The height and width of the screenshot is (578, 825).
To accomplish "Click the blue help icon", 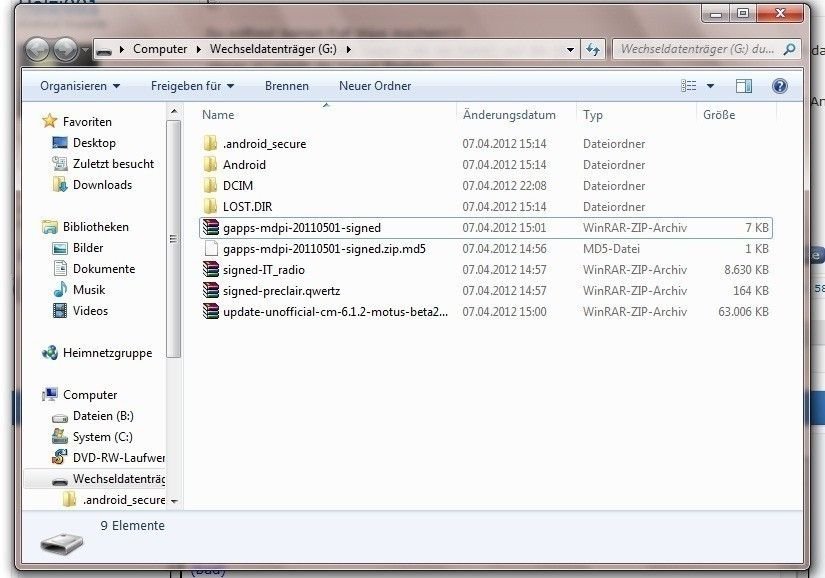I will [779, 86].
